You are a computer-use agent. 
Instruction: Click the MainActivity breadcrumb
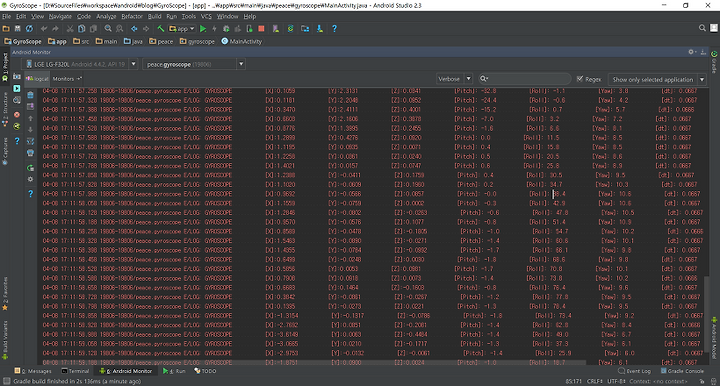[242, 41]
